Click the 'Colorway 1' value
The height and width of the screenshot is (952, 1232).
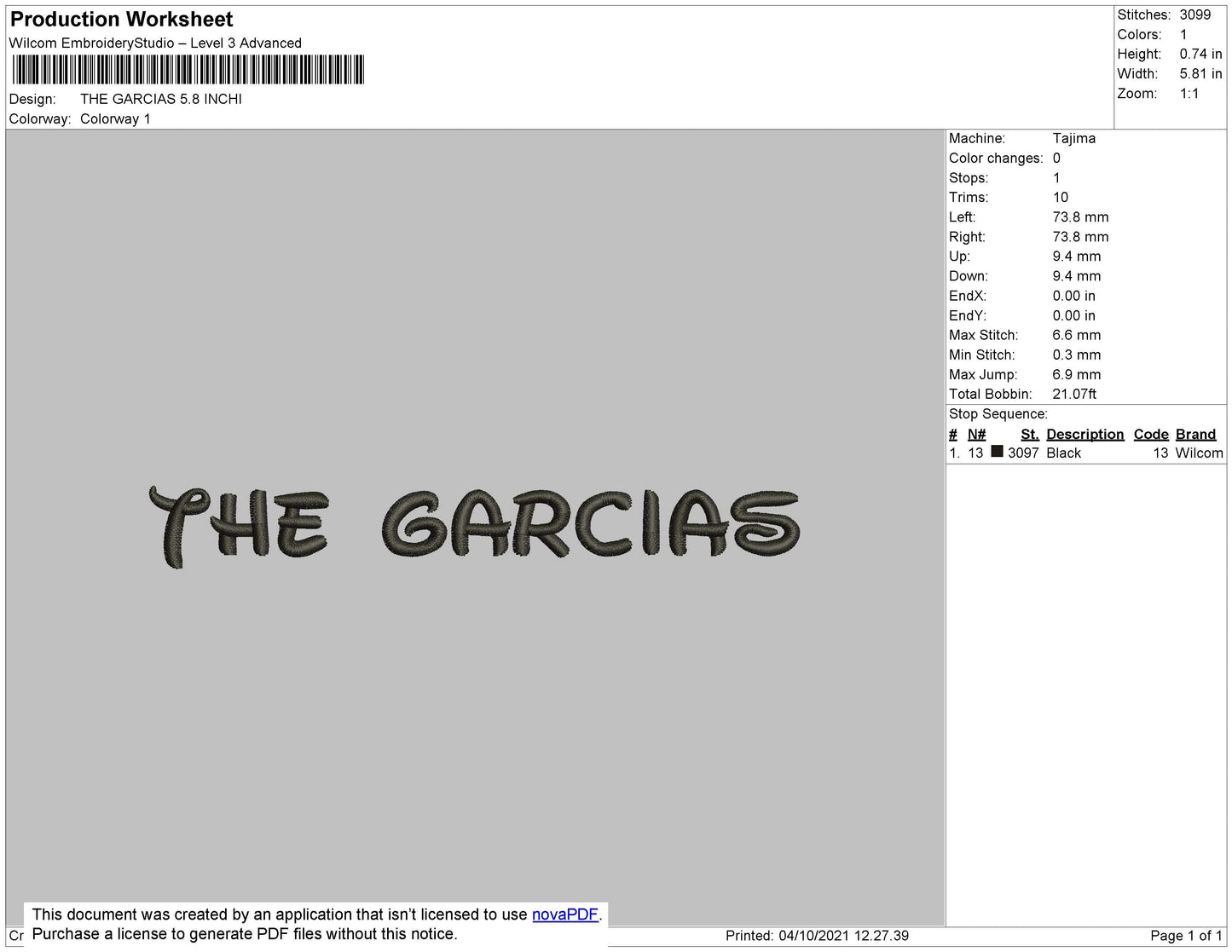pyautogui.click(x=115, y=119)
